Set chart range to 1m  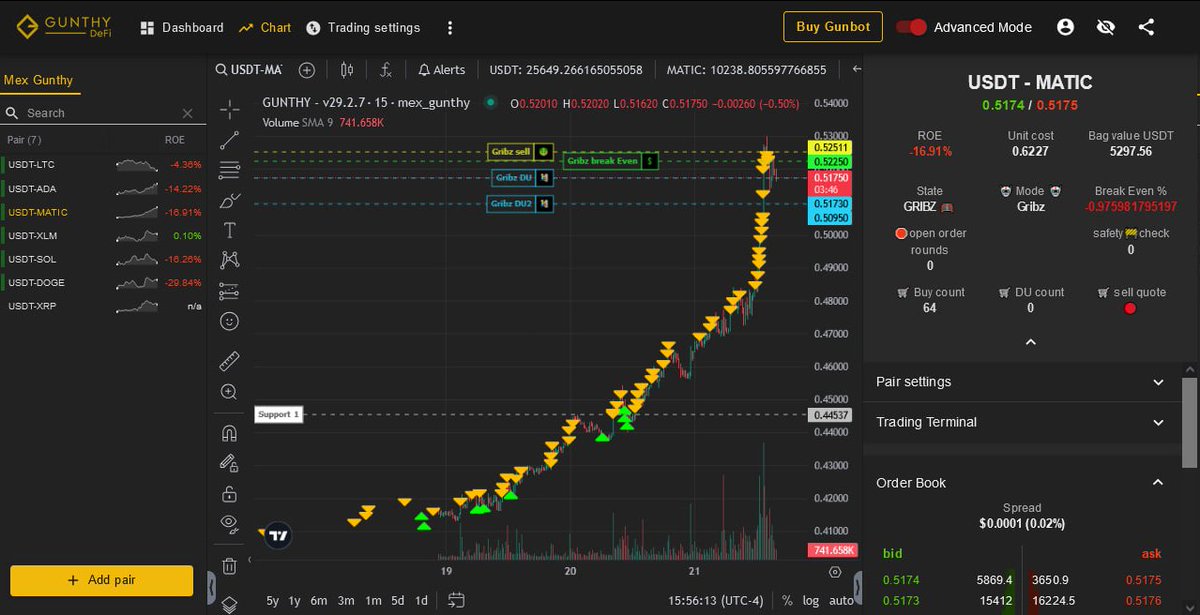pos(373,601)
